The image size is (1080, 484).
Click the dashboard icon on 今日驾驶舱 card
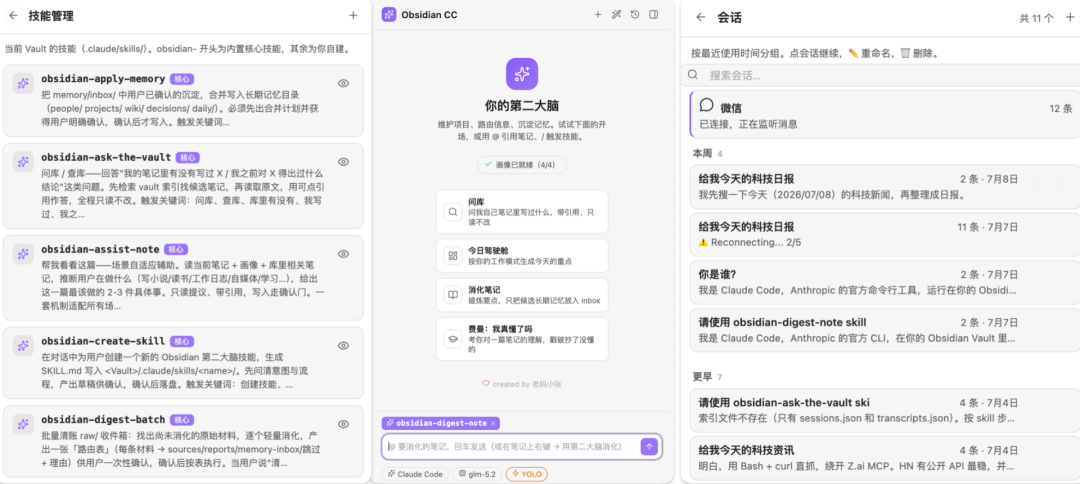pos(453,255)
